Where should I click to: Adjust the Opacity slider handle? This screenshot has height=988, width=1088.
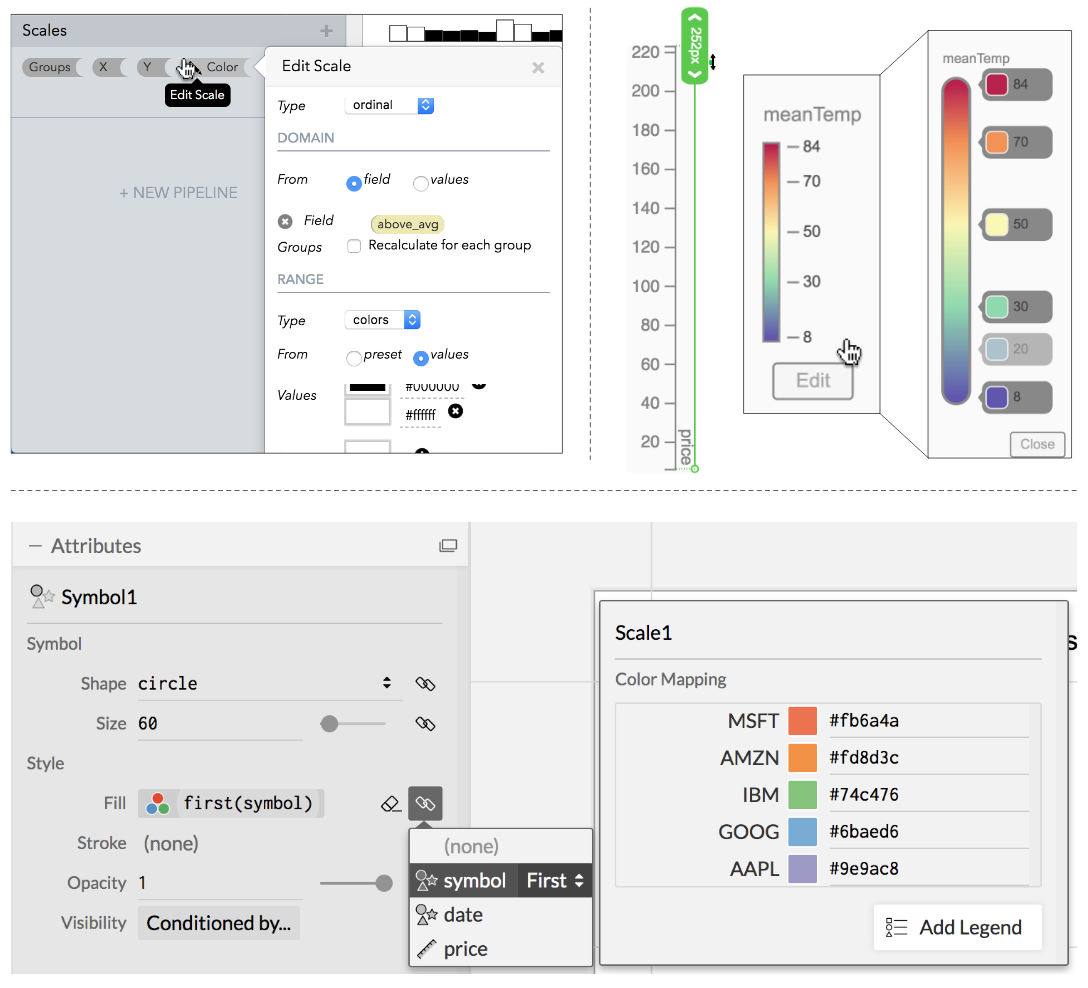[384, 883]
